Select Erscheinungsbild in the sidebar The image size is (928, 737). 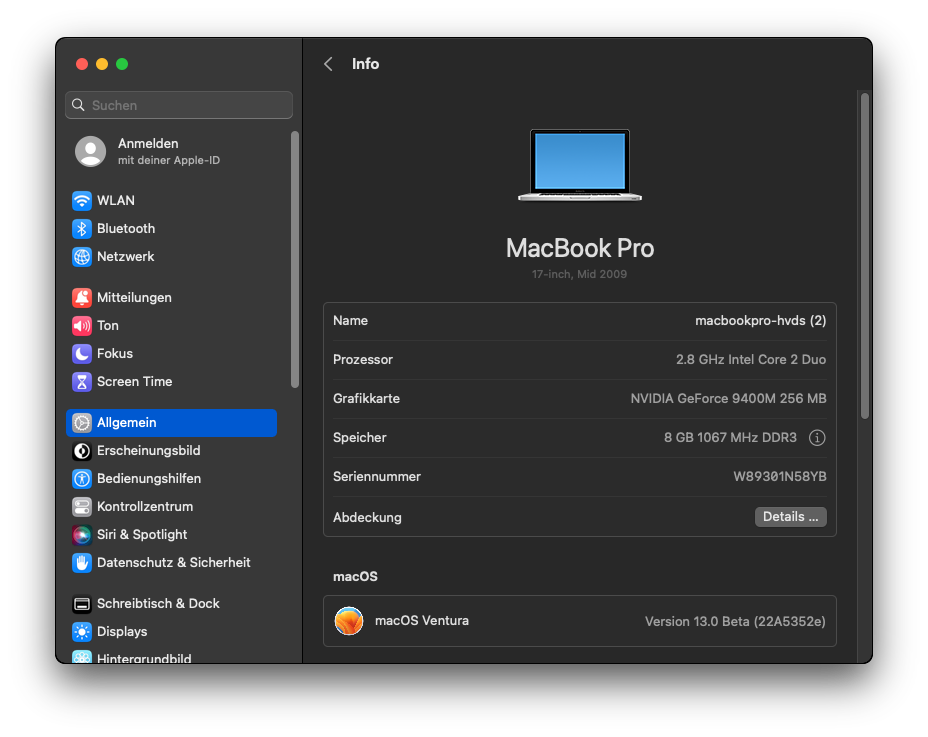point(171,450)
